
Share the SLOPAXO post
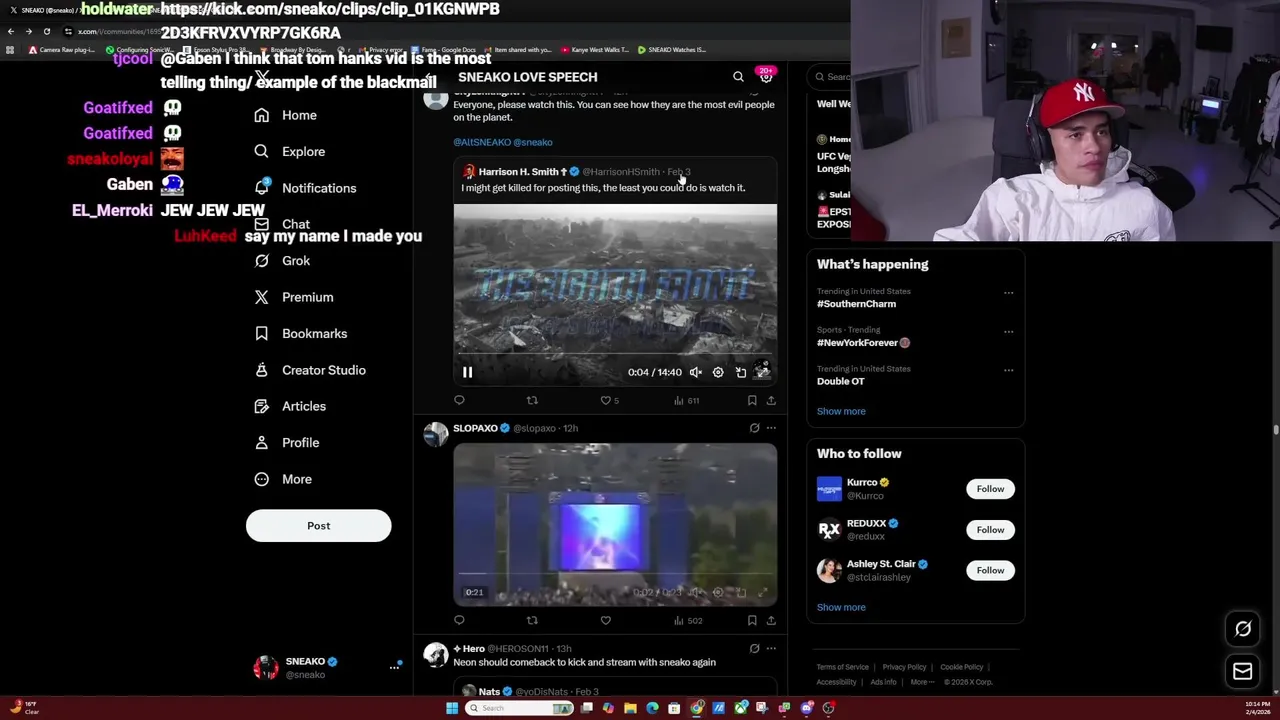point(771,620)
